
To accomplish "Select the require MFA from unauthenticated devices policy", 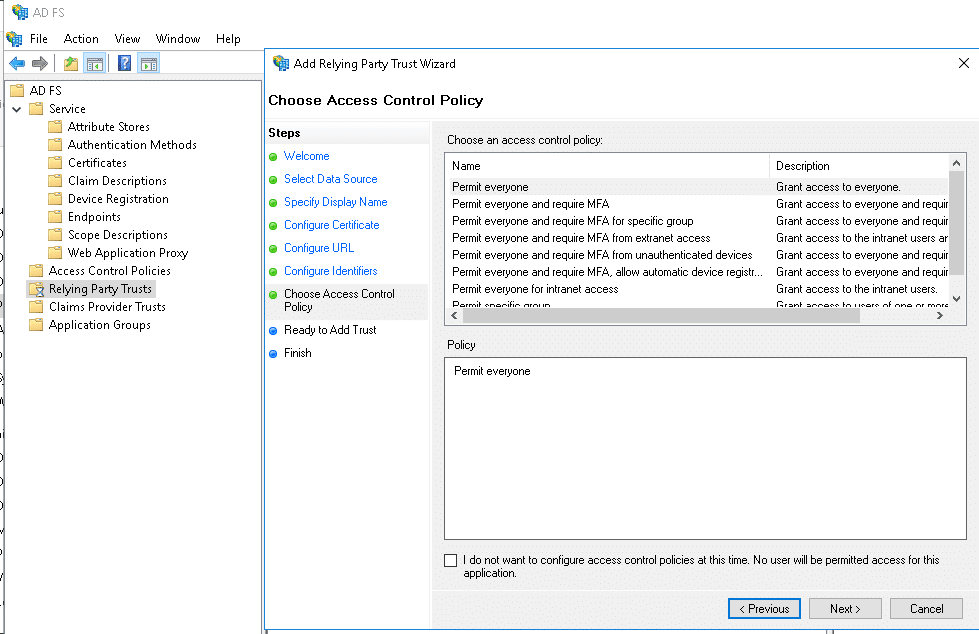I will [x=697, y=255].
